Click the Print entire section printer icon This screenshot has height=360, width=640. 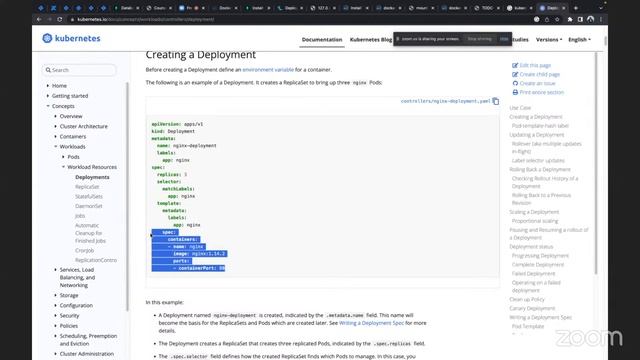515,92
